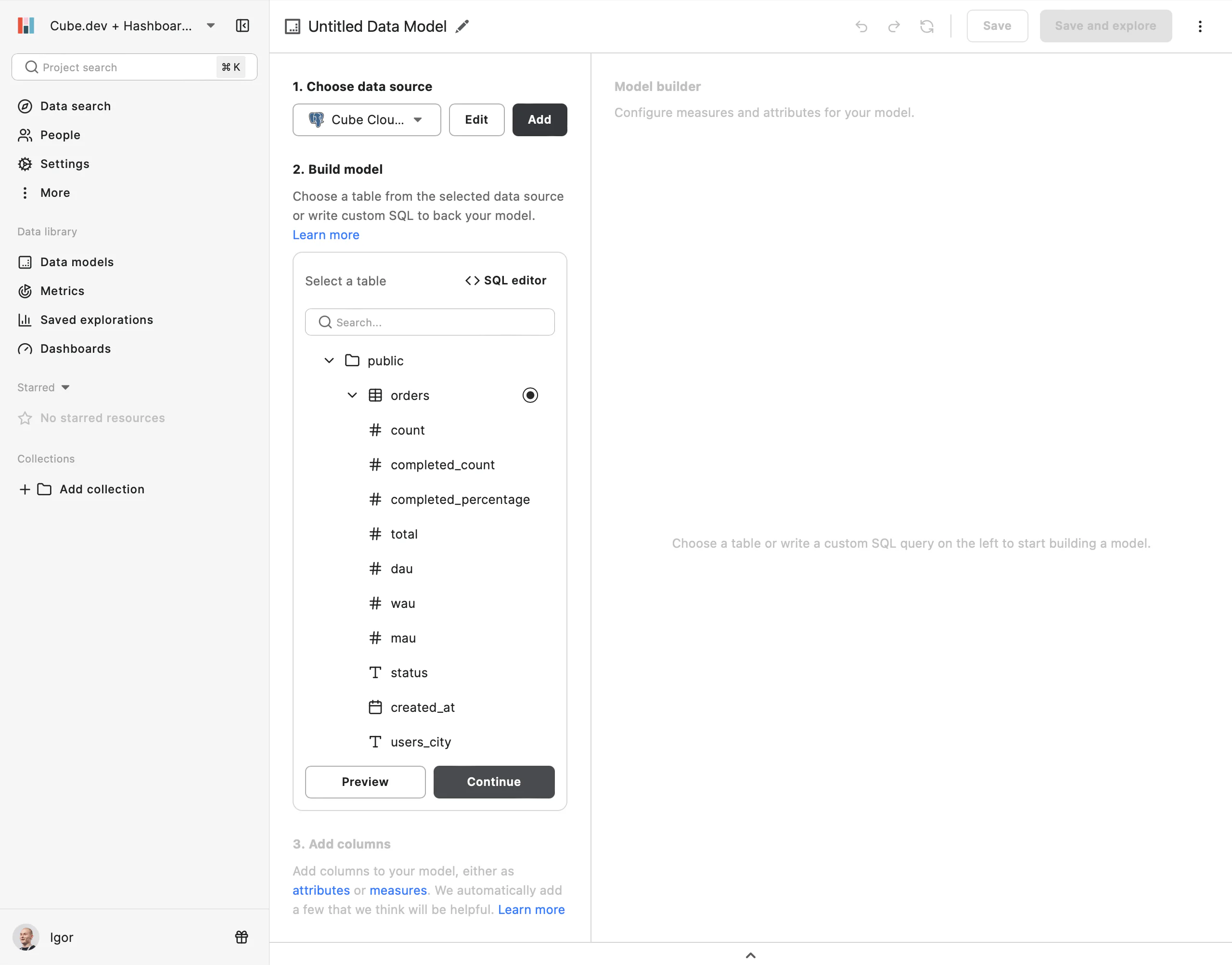Image resolution: width=1232 pixels, height=965 pixels.
Task: Open Metrics in the sidebar
Action: pyautogui.click(x=62, y=291)
